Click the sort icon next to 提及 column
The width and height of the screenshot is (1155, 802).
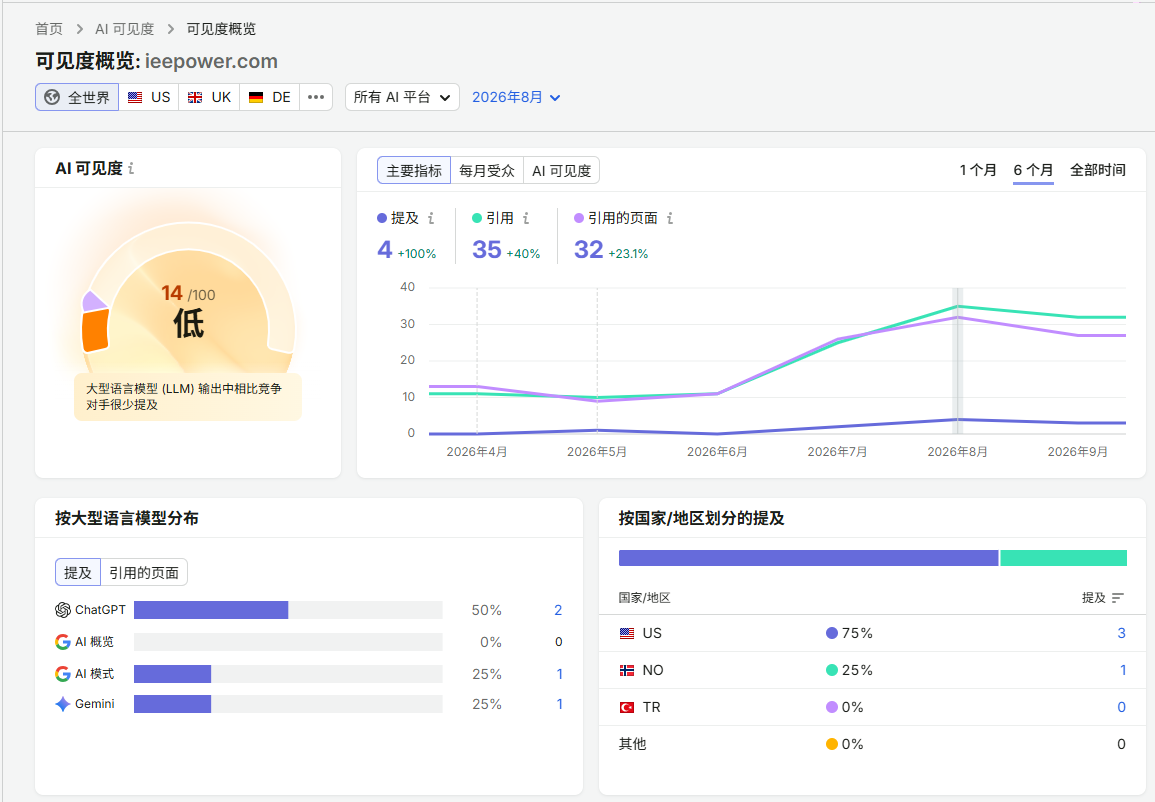point(1117,598)
